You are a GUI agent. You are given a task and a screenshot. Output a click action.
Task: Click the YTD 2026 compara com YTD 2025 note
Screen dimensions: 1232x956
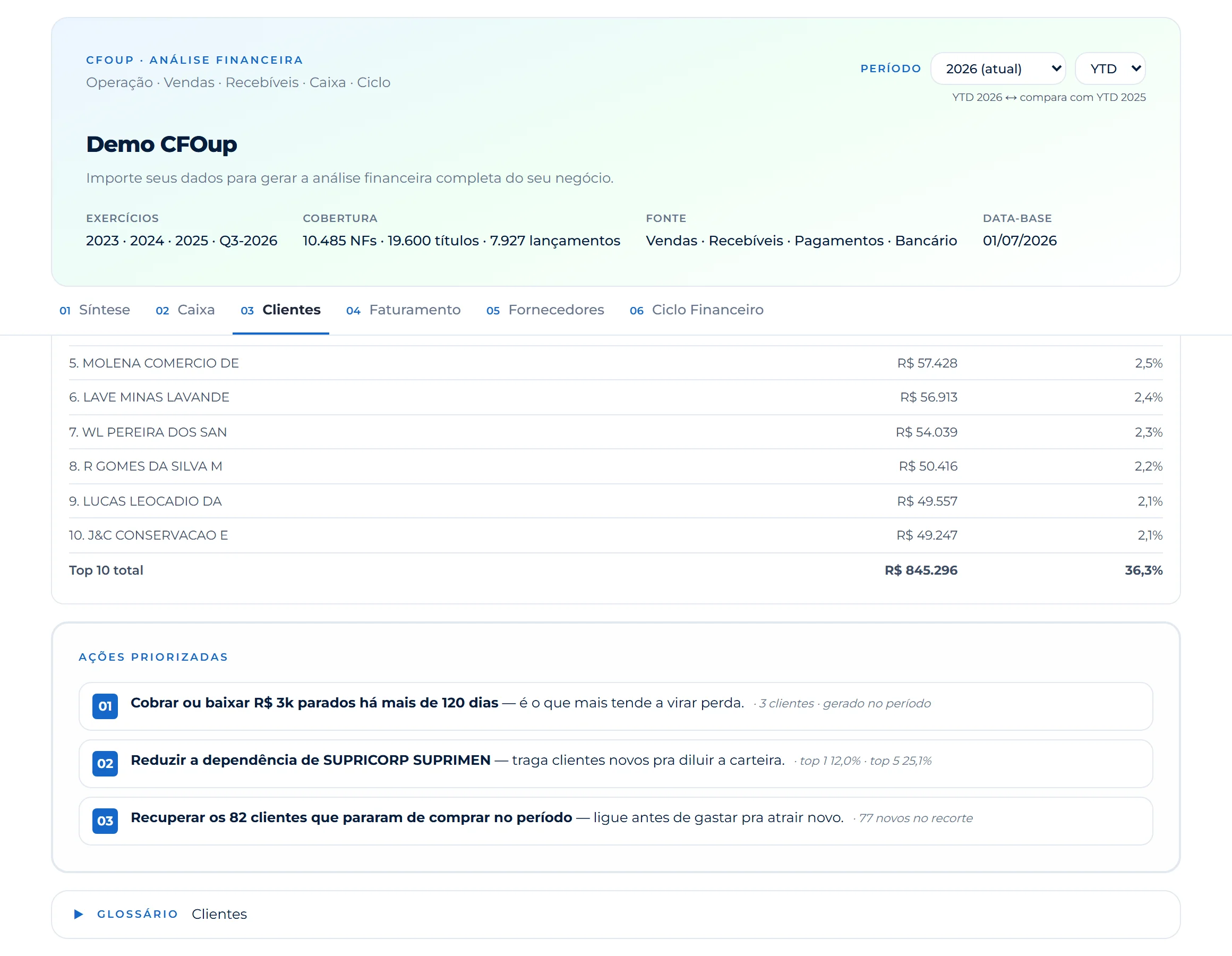1049,97
